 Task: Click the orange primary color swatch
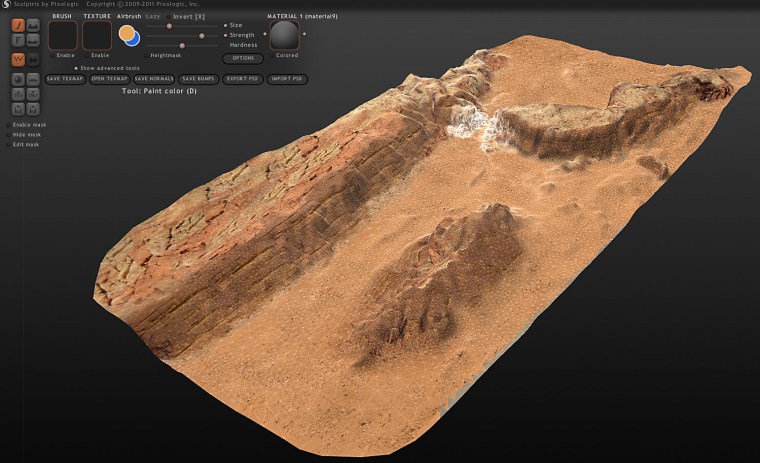pos(126,33)
